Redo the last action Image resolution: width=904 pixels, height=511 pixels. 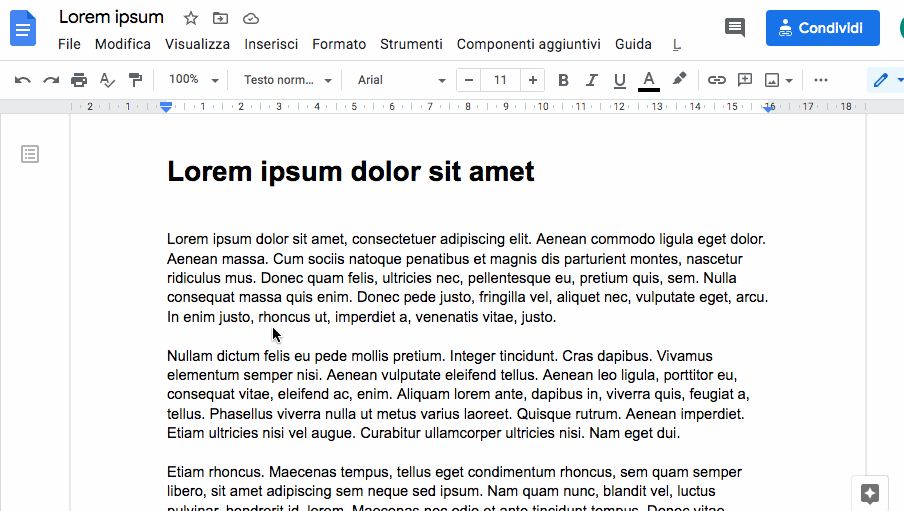pos(51,80)
